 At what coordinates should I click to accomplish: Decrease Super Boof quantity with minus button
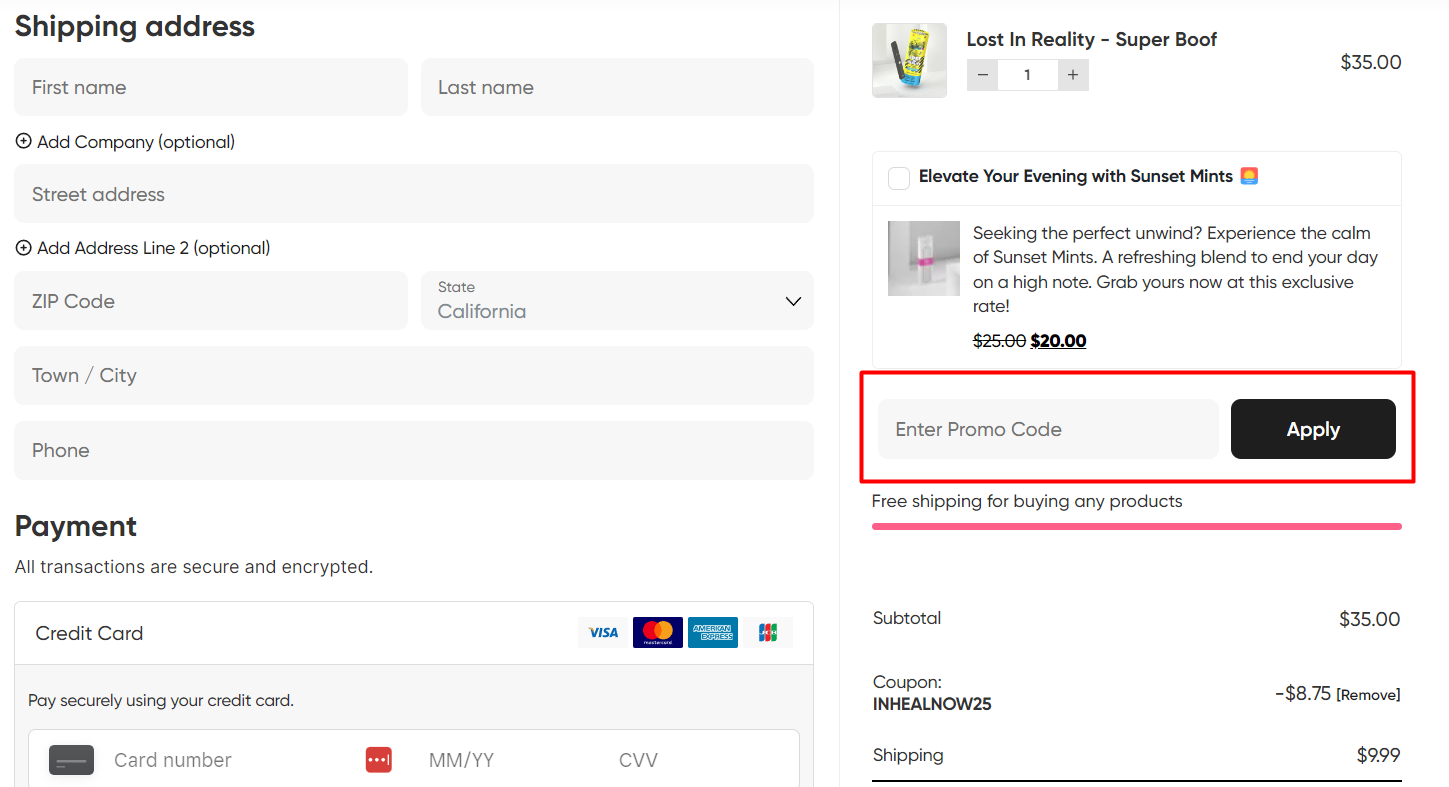[x=982, y=75]
